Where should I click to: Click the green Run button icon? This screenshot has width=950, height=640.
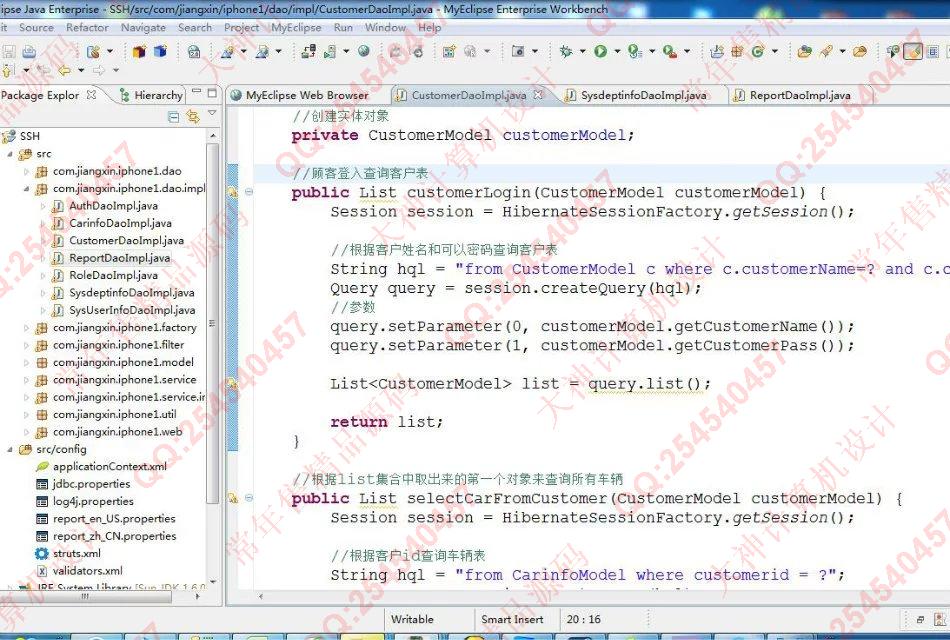600,52
